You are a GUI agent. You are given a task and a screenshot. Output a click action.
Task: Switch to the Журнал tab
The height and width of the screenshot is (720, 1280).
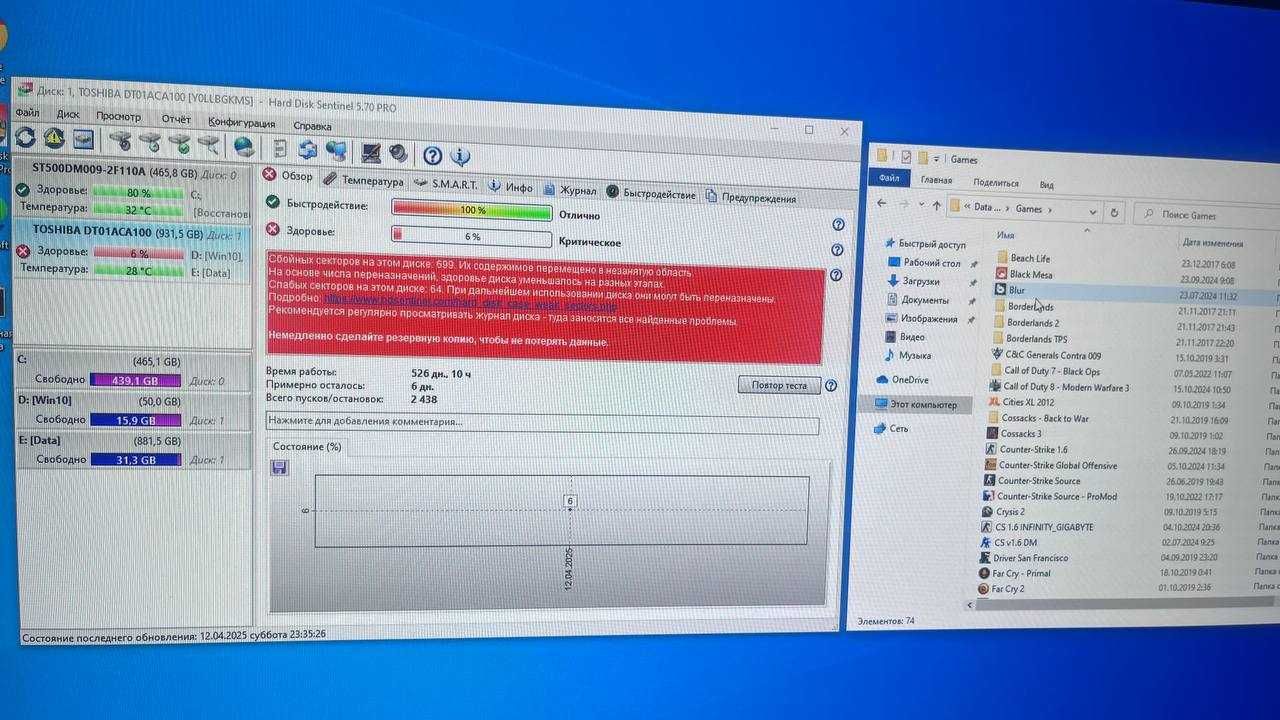[570, 190]
